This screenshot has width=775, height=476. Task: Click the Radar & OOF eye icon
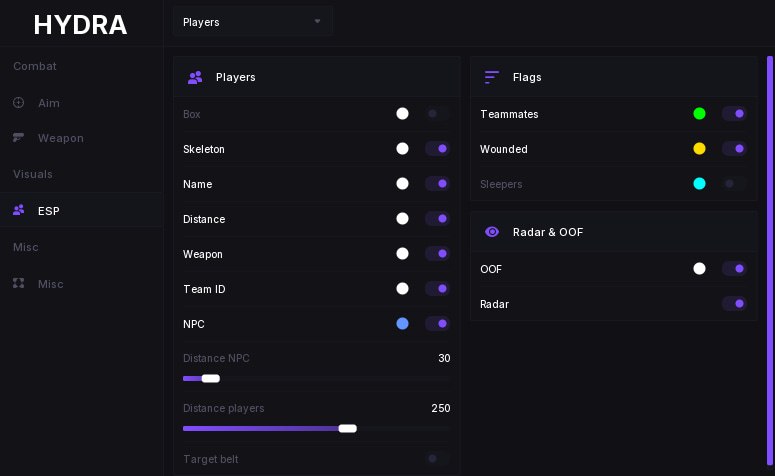pos(492,232)
